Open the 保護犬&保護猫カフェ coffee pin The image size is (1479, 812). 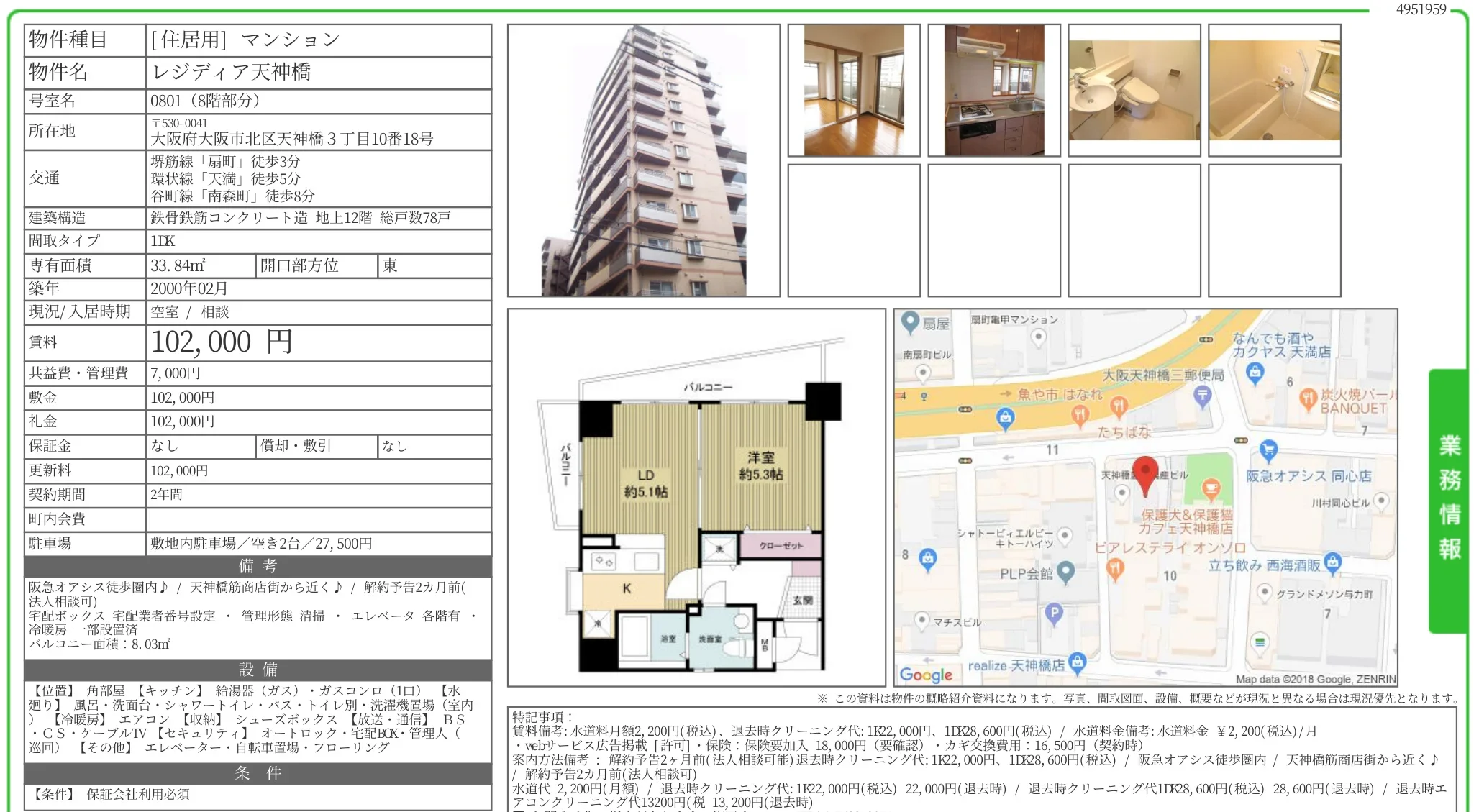point(1211,490)
